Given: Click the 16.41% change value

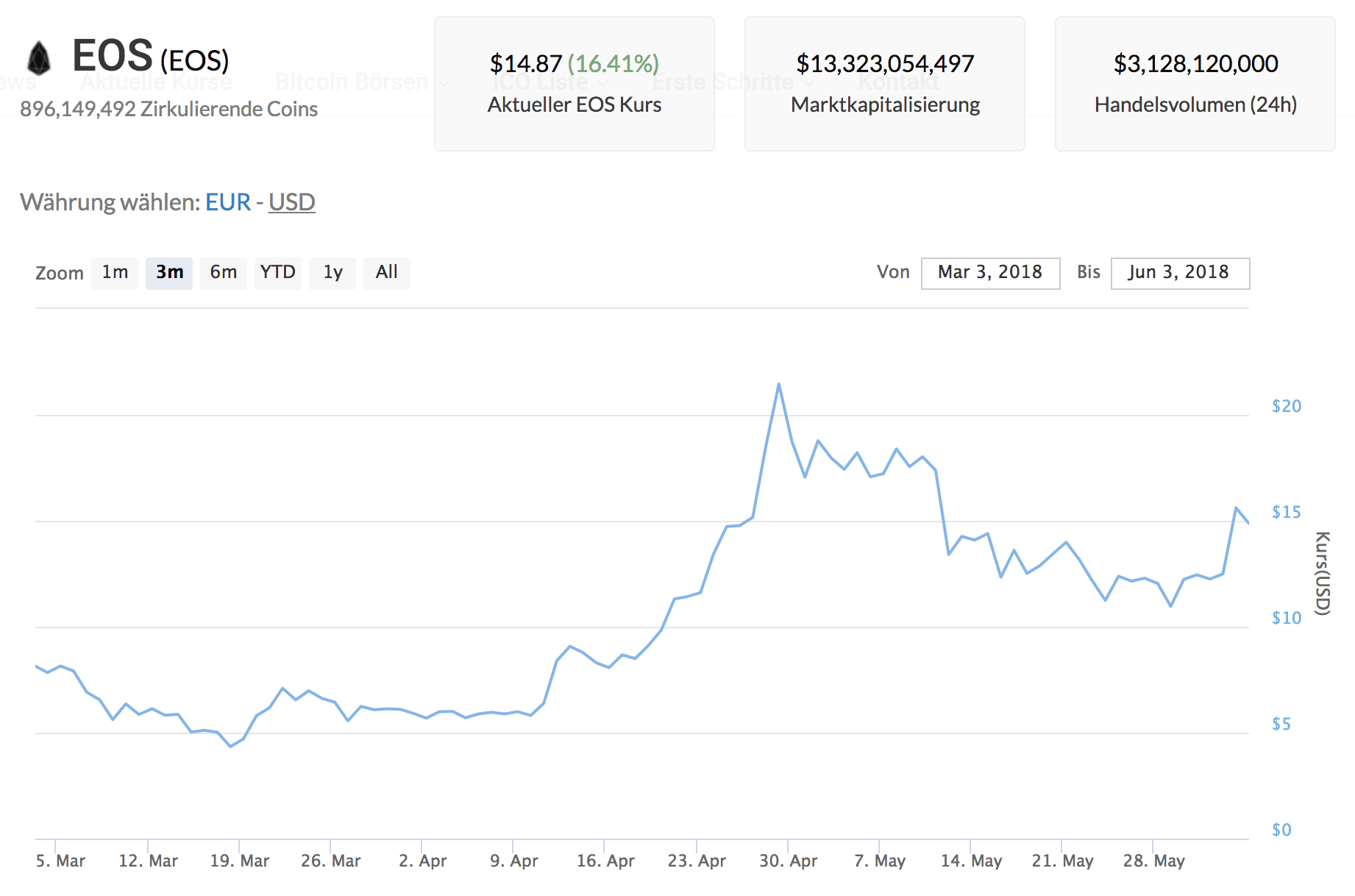Looking at the screenshot, I should point(614,64).
